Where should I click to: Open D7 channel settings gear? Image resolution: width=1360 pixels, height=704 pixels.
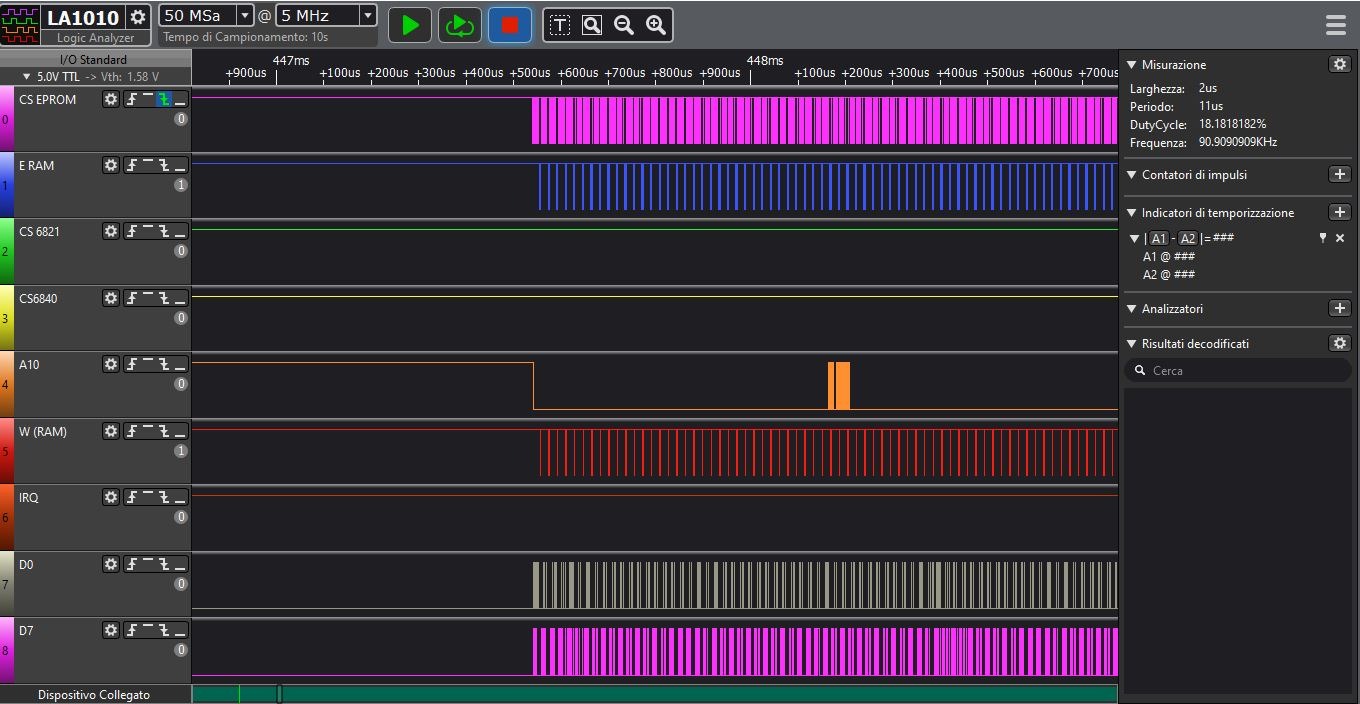coord(111,630)
